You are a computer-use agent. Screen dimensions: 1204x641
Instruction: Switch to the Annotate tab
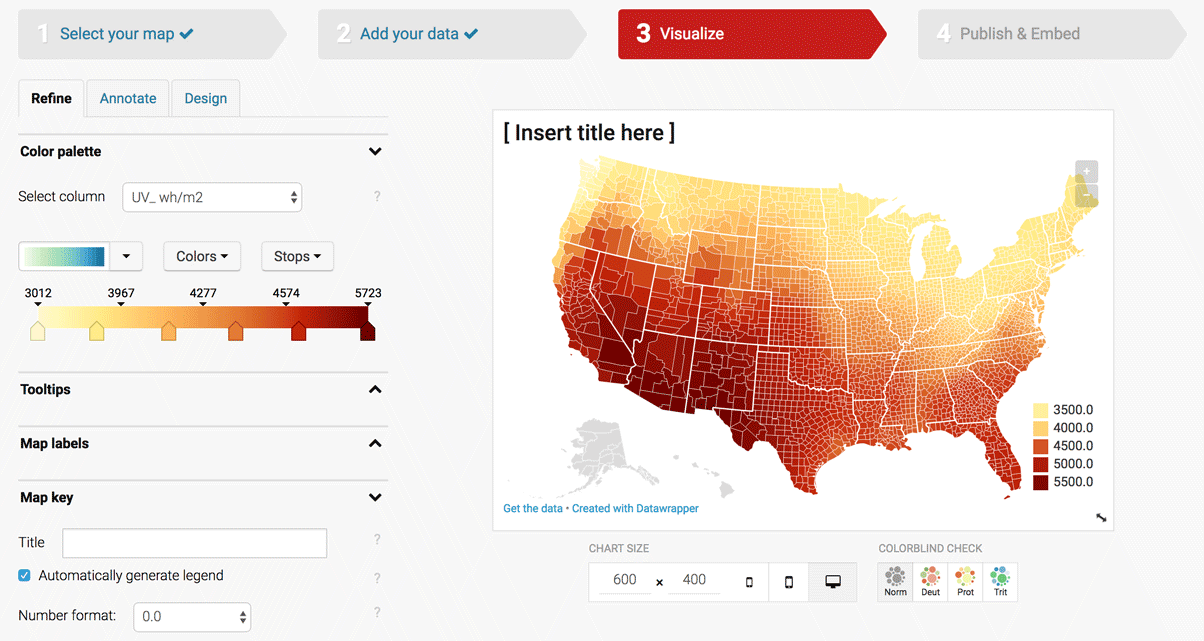point(128,98)
